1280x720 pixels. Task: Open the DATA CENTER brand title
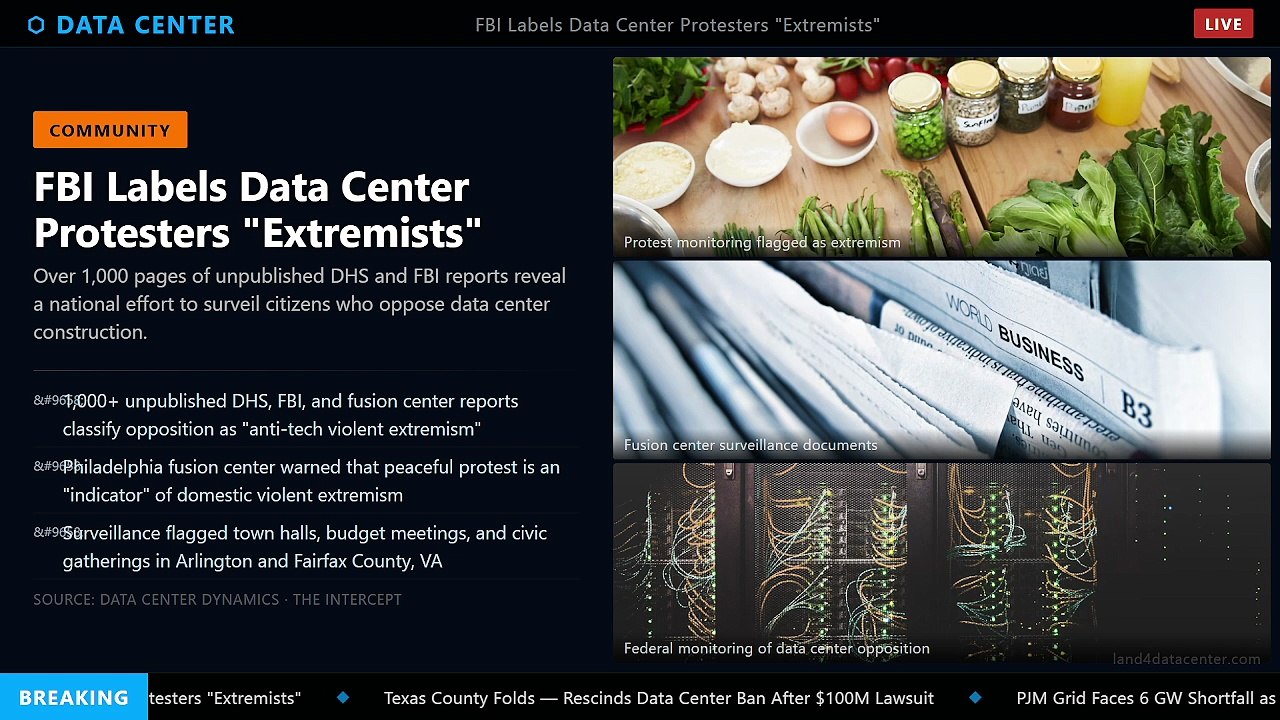[145, 25]
